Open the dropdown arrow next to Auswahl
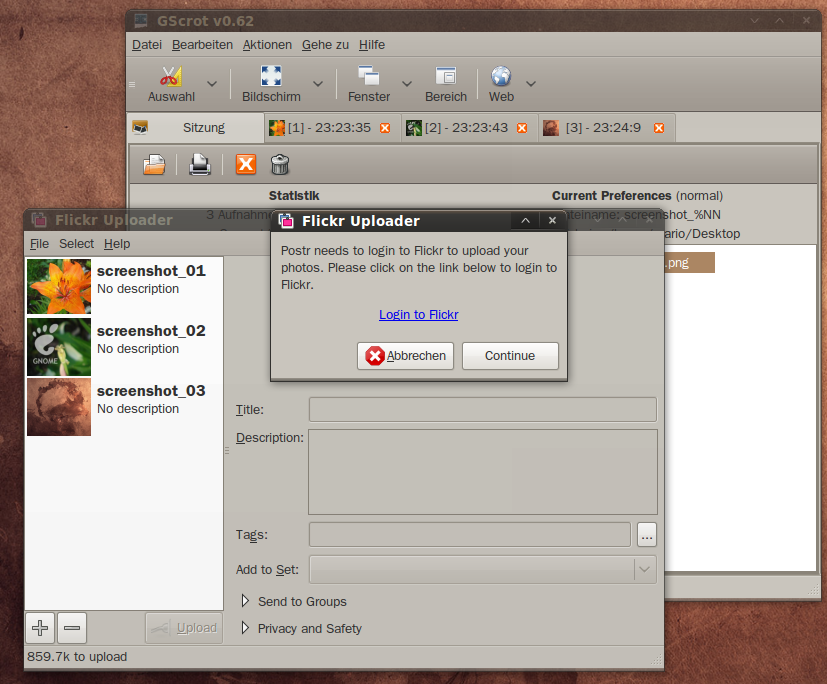827x684 pixels. tap(211, 84)
